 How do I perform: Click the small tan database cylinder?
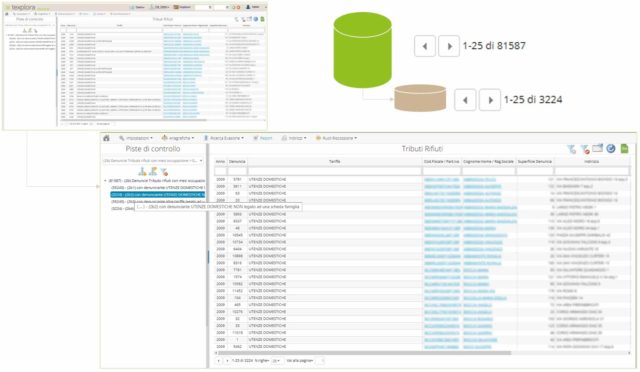[420, 98]
